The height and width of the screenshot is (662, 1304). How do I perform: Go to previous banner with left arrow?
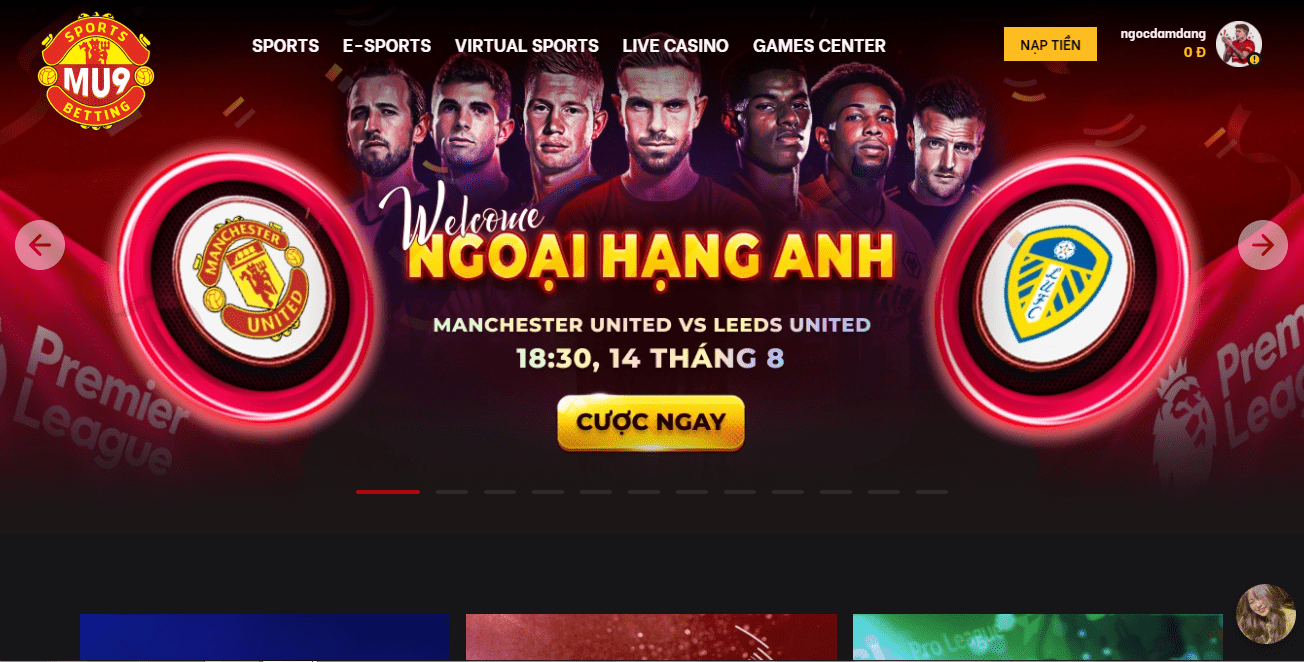[x=40, y=245]
